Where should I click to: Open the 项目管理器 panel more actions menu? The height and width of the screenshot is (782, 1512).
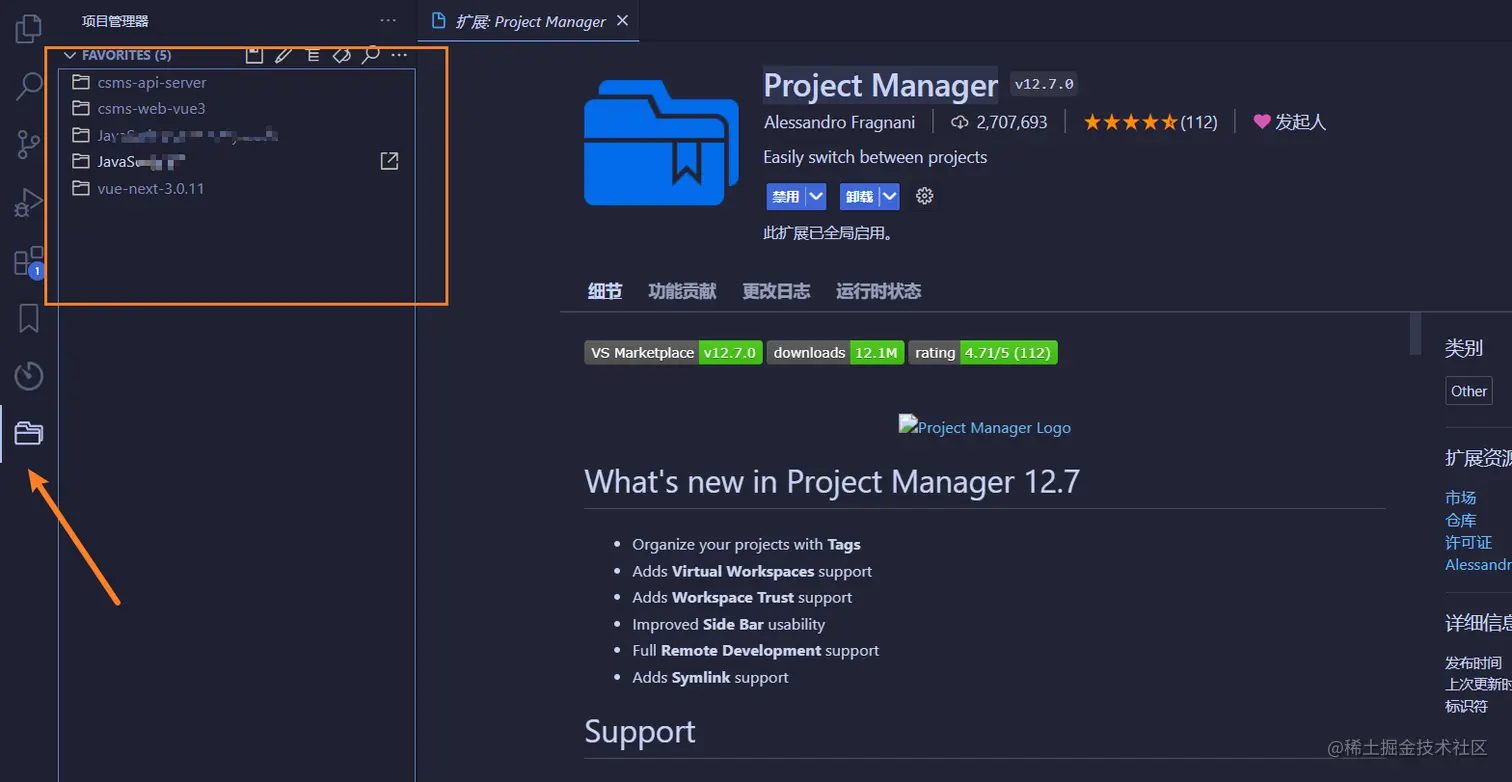pos(388,21)
